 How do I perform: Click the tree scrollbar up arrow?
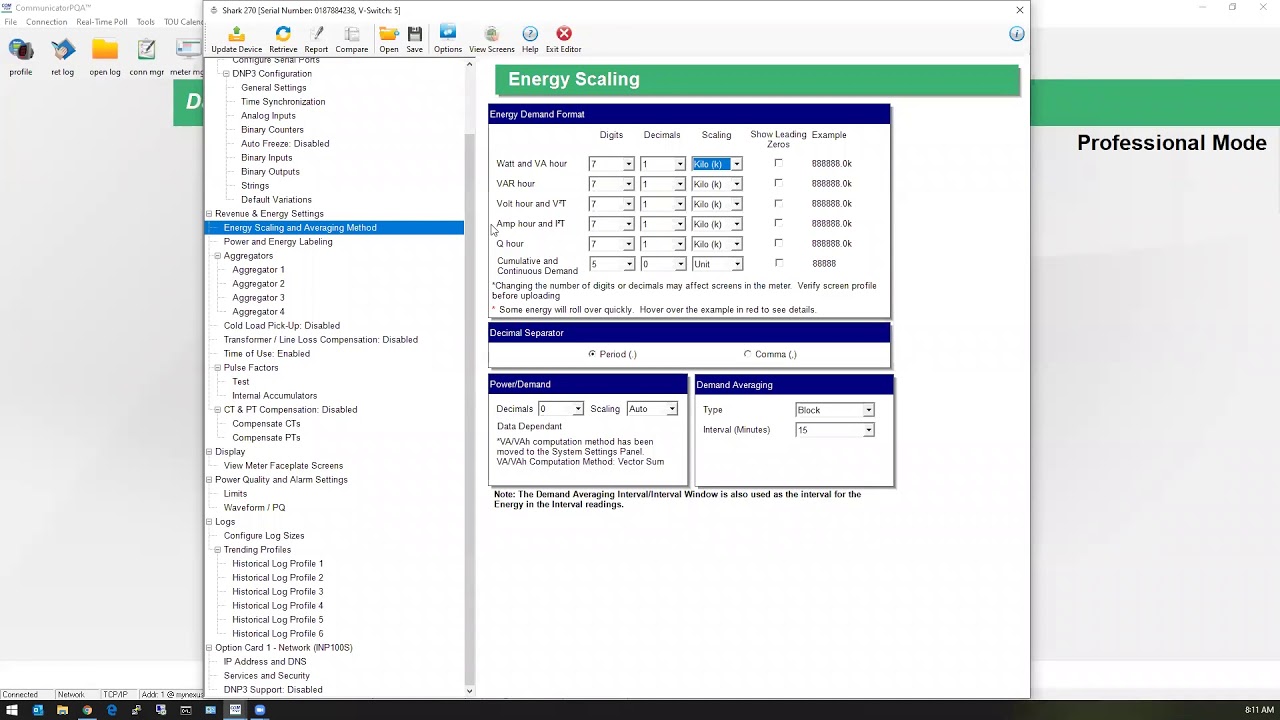coord(469,65)
